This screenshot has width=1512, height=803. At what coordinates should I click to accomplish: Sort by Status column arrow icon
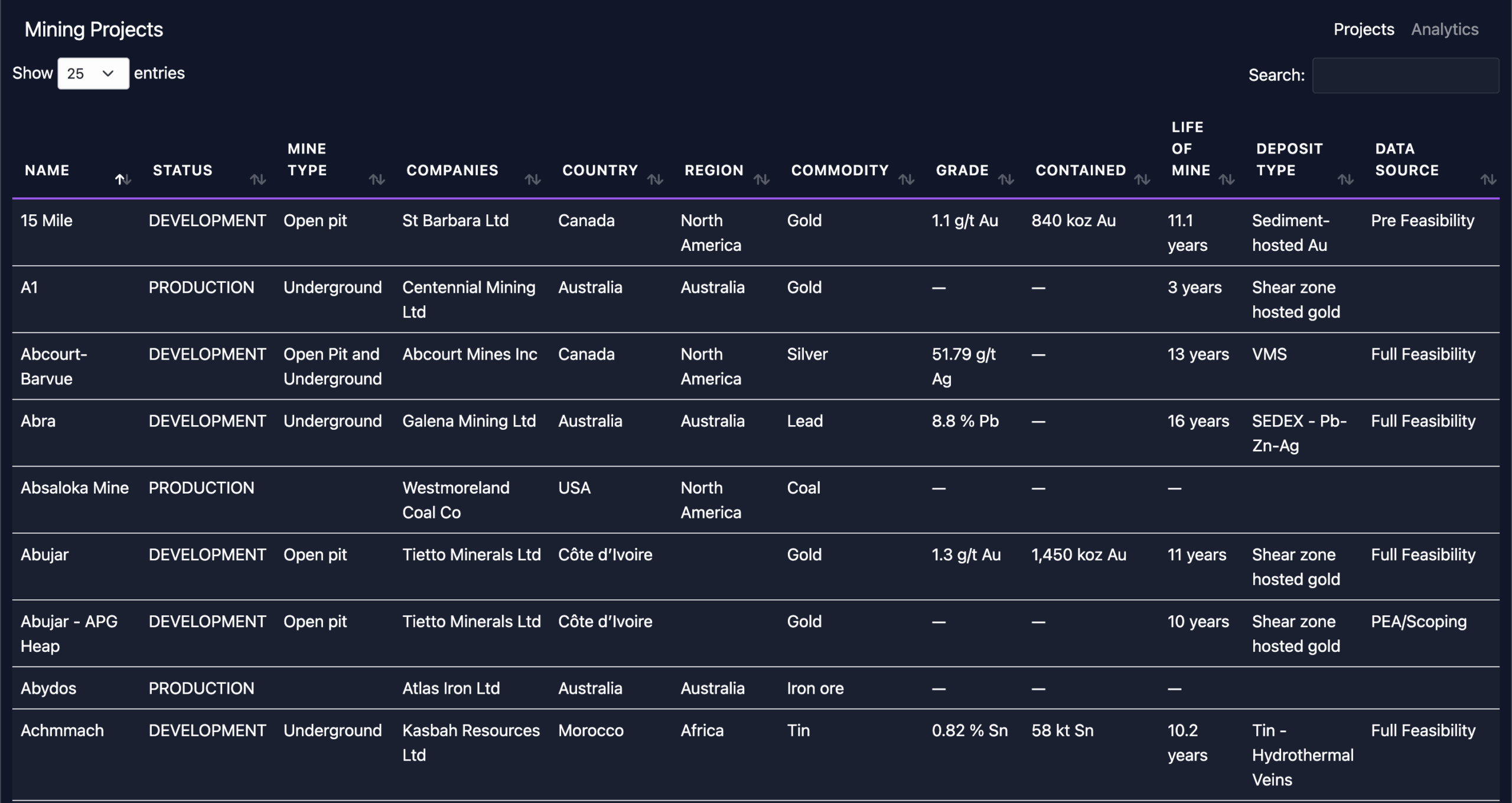click(258, 179)
